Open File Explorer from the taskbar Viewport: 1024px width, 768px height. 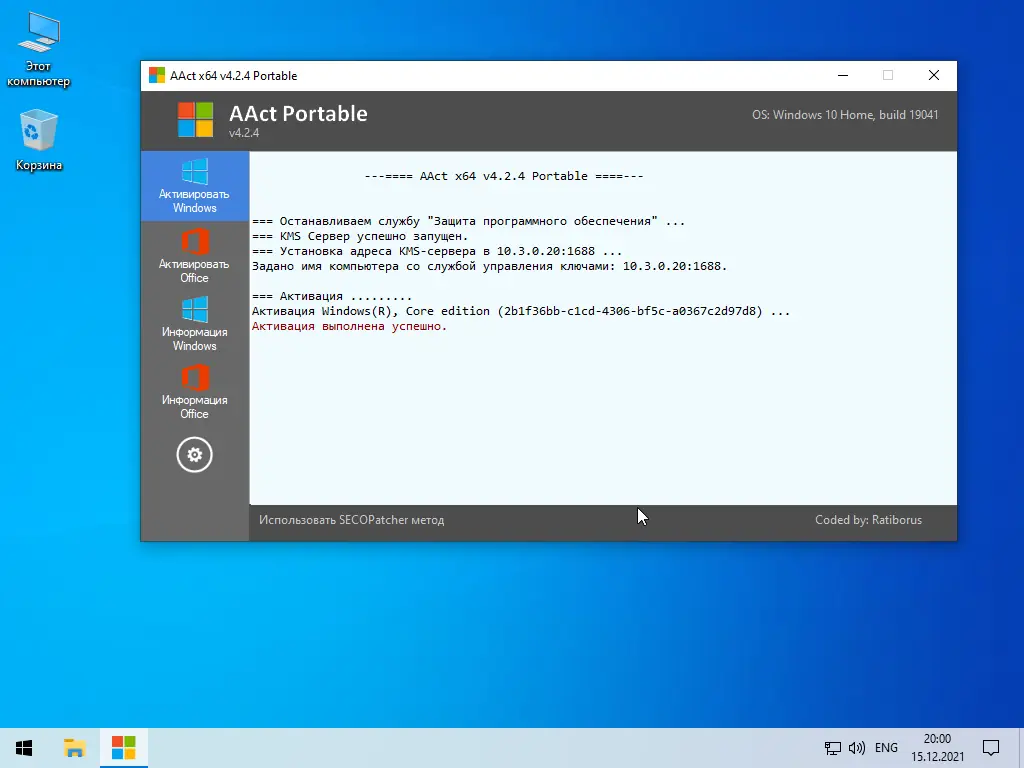point(74,747)
